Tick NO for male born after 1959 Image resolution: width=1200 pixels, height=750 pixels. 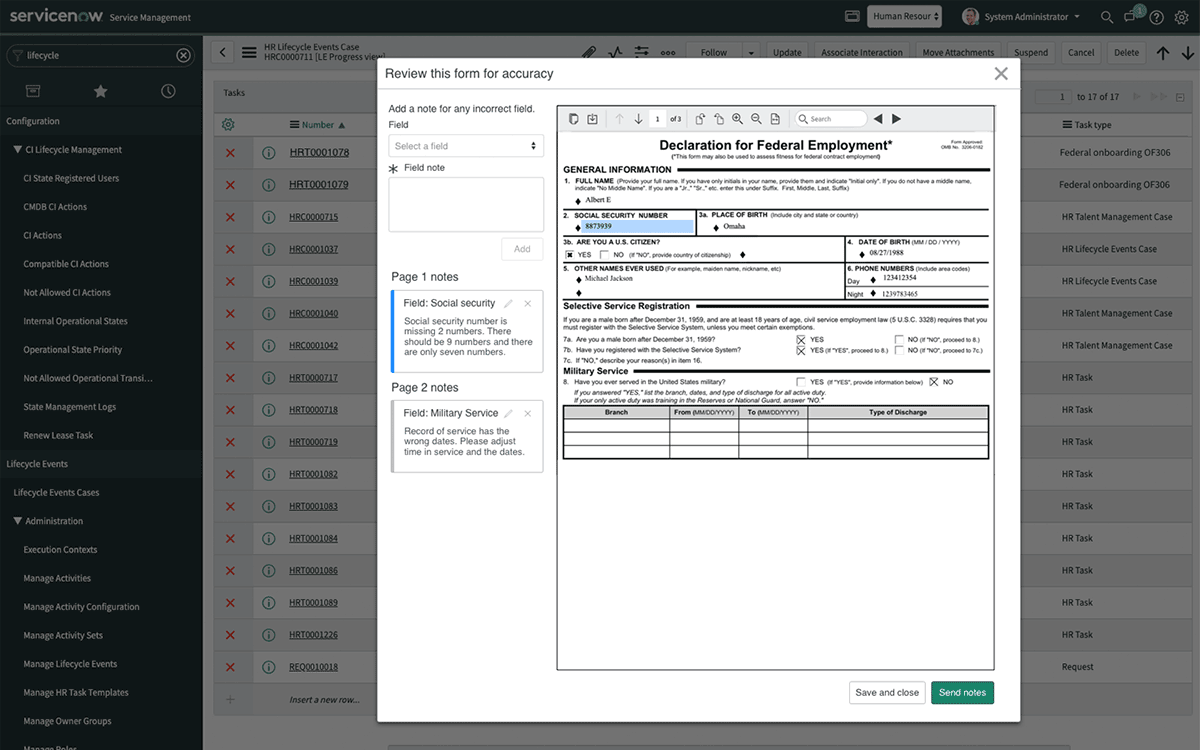899,340
